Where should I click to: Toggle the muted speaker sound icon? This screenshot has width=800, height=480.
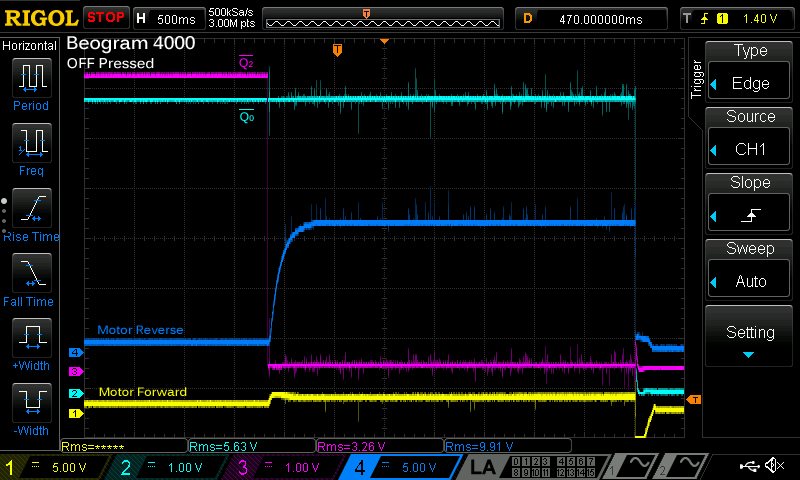coord(775,466)
